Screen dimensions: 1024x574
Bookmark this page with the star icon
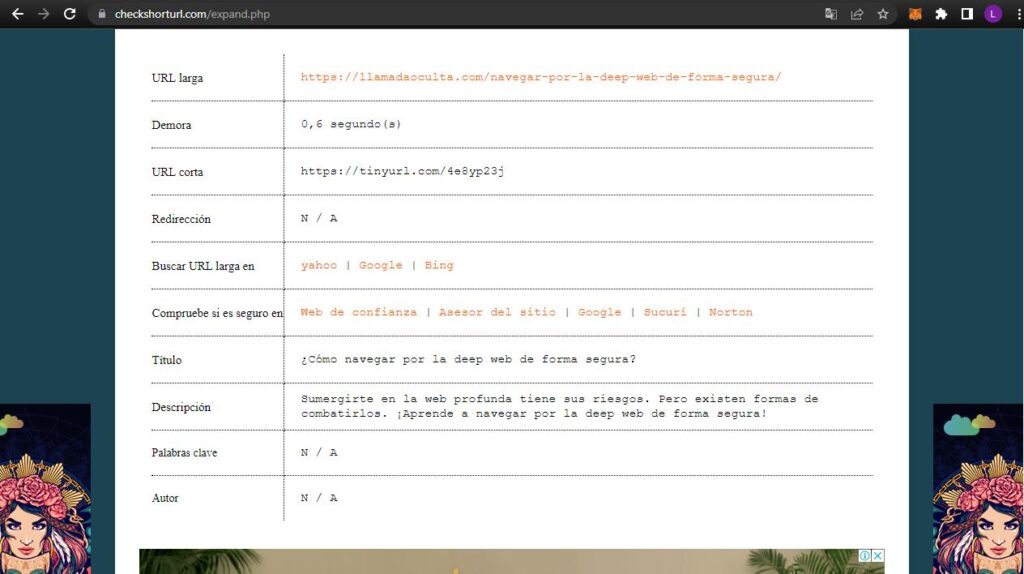point(883,14)
